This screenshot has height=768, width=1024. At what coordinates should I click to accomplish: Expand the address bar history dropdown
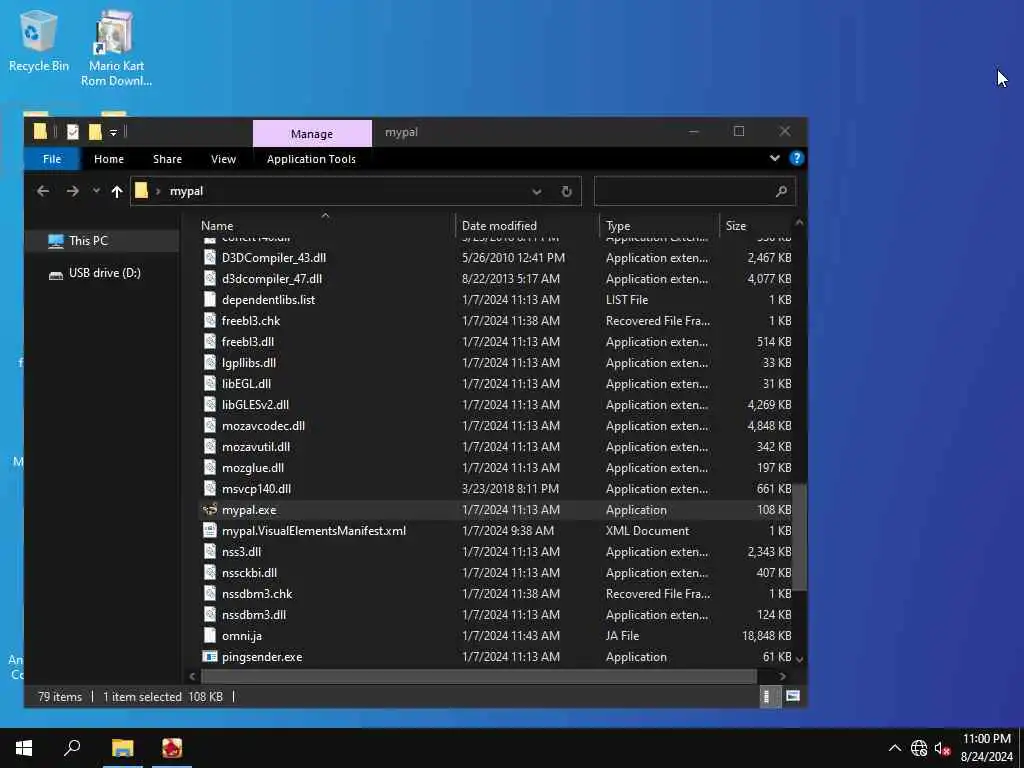click(x=536, y=191)
